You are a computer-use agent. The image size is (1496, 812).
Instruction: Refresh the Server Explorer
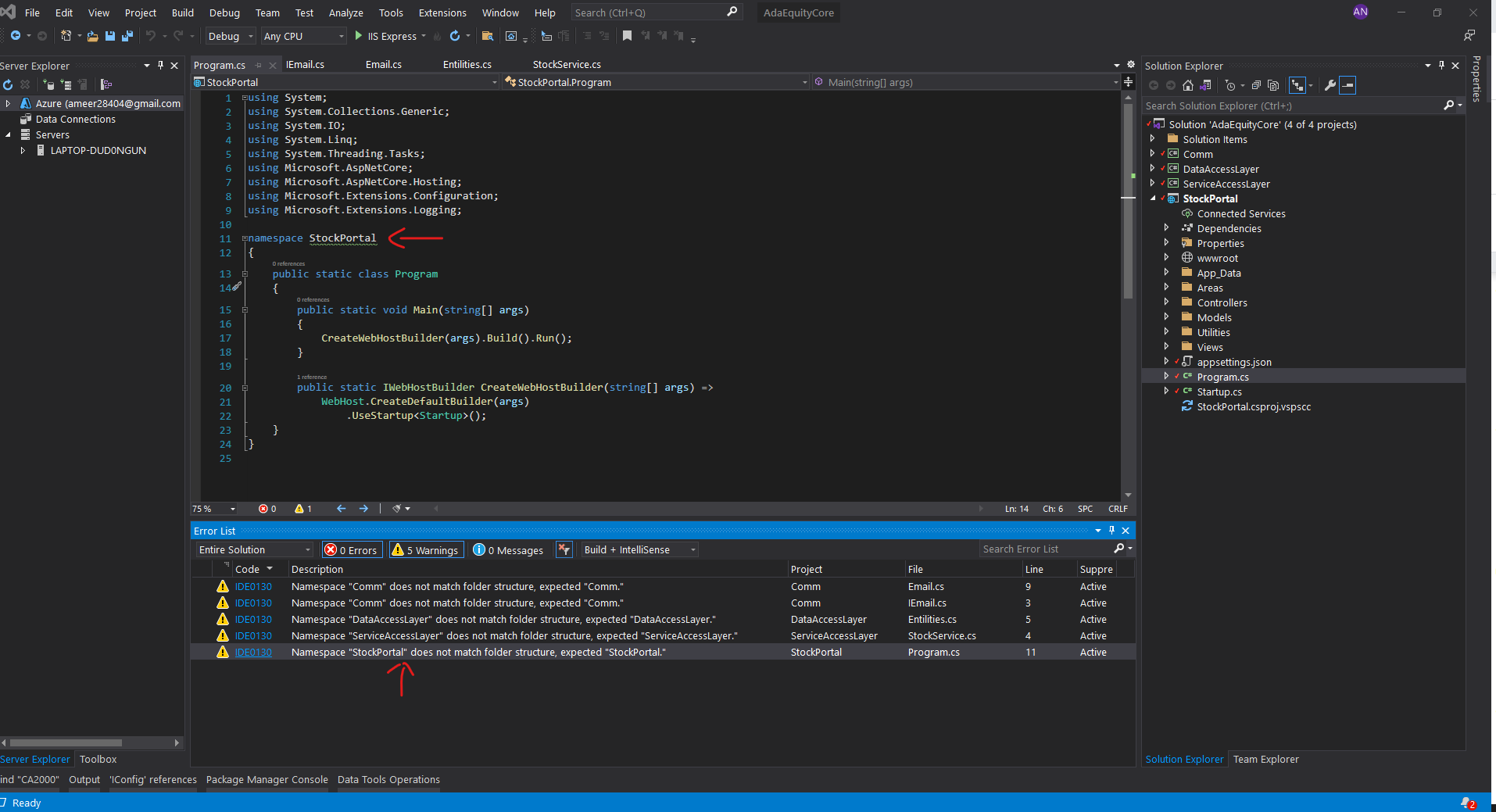[x=8, y=84]
